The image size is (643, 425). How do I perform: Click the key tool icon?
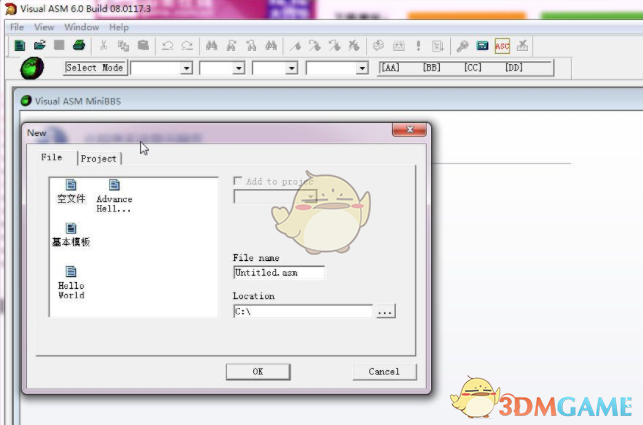click(463, 46)
